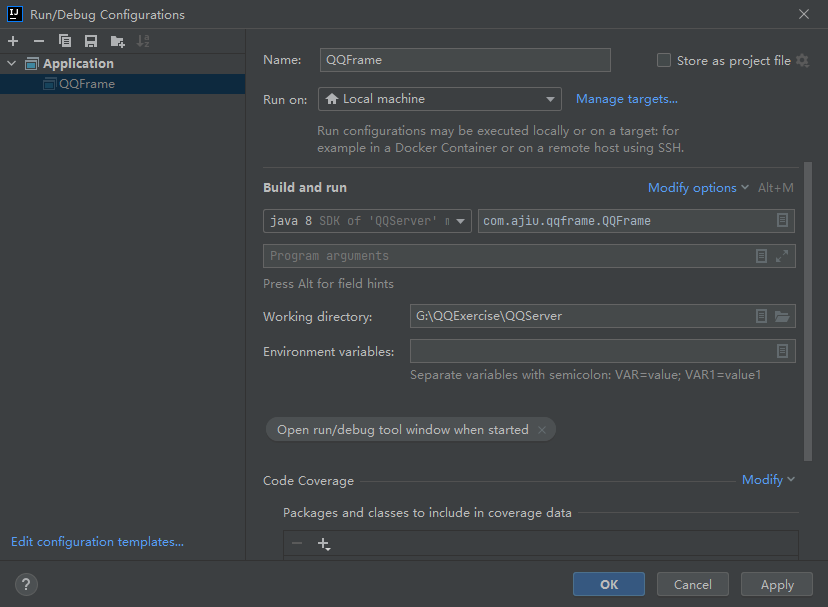
Task: Click the new folder icon in toolbar
Action: pyautogui.click(x=118, y=41)
